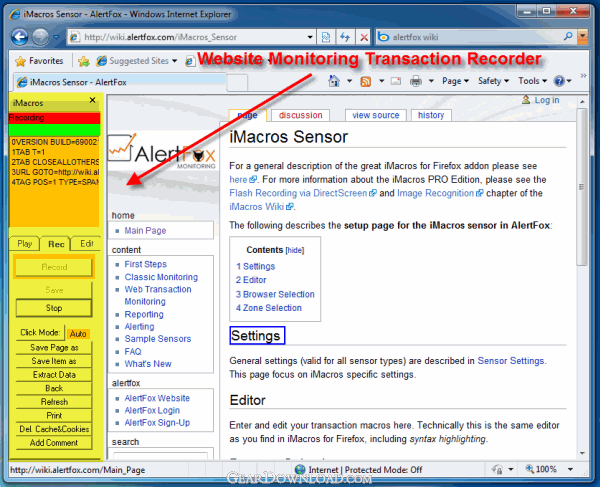Click the Add to Favorites Bar icon
600x487 pixels.
pos(83,61)
